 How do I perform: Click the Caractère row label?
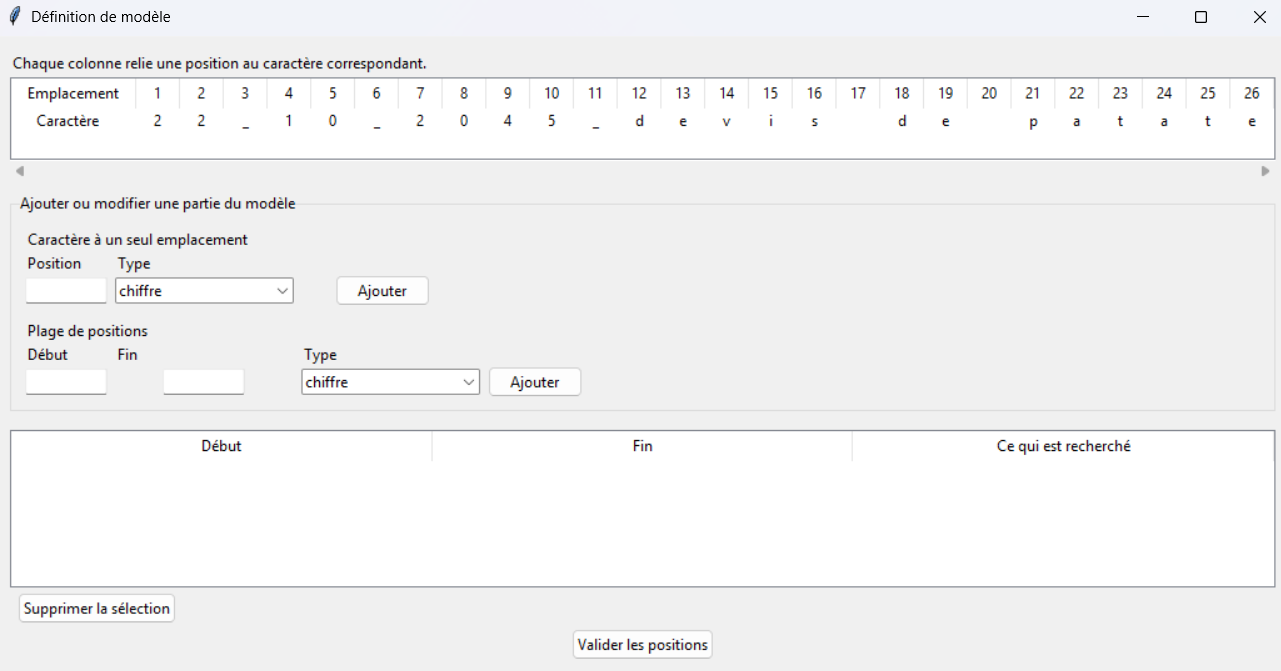pos(68,121)
